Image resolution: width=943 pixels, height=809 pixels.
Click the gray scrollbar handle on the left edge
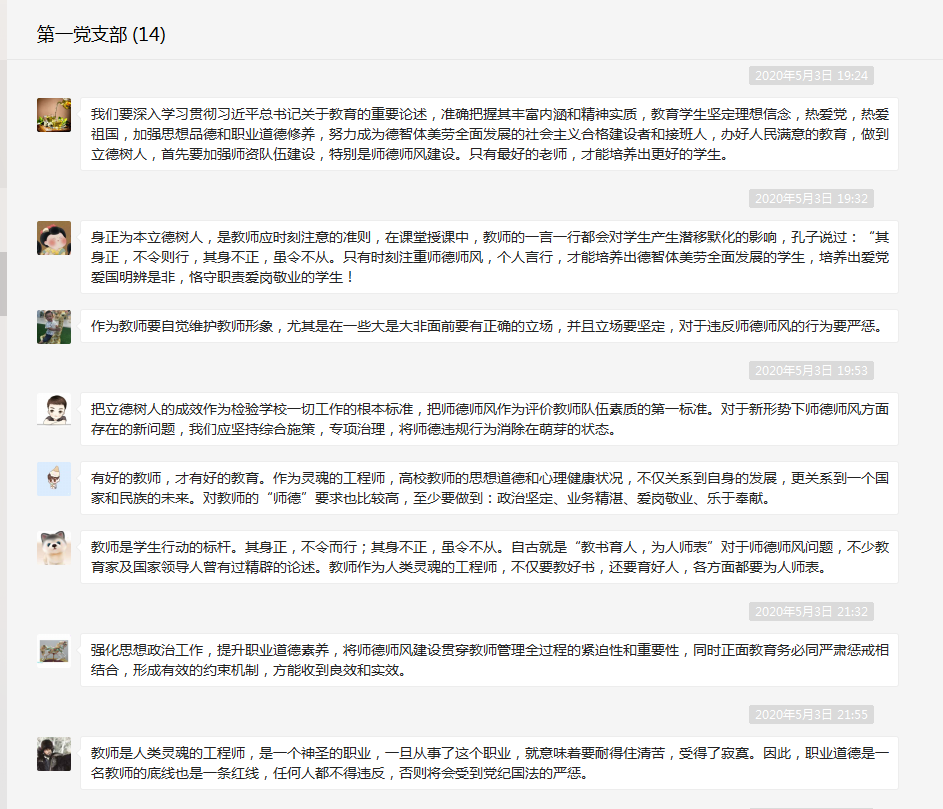pos(3,283)
